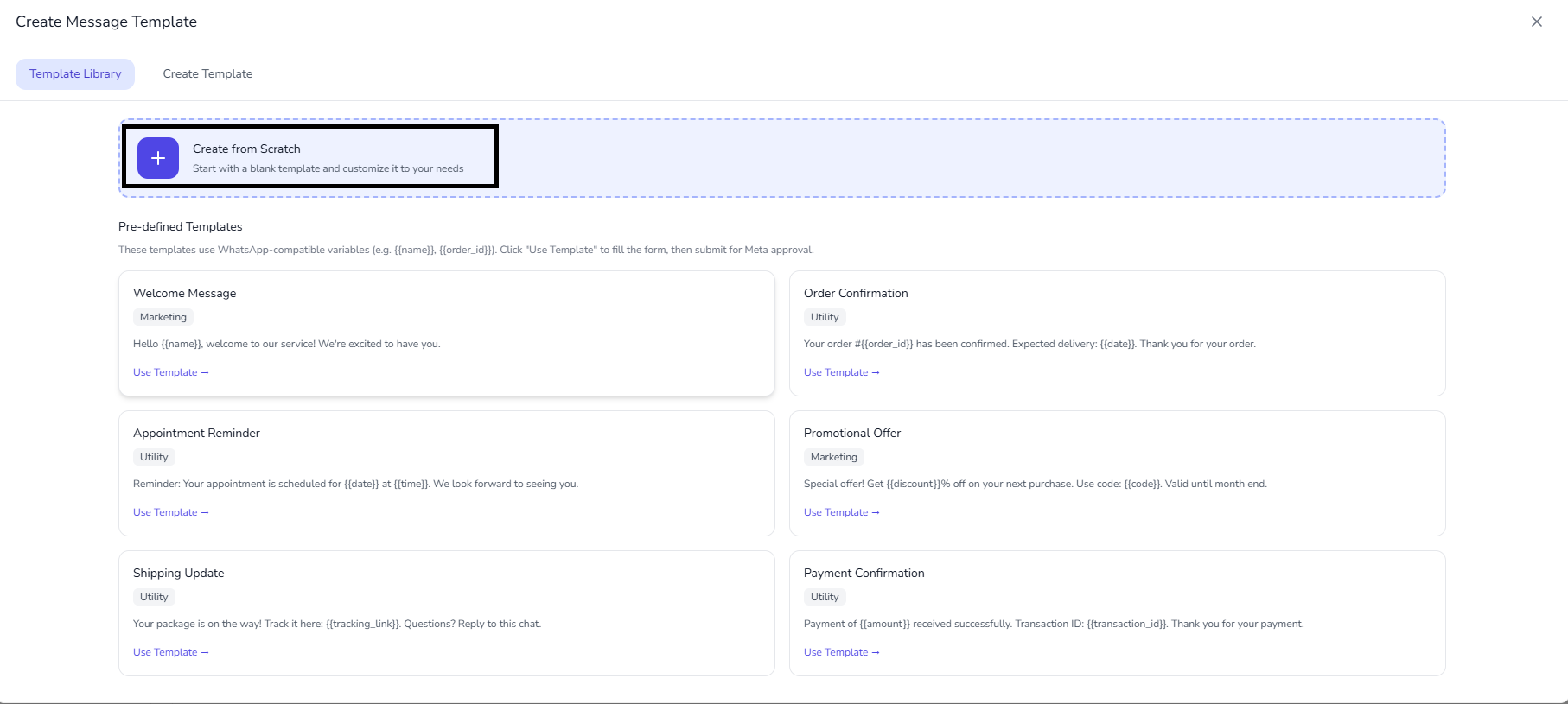Click the Shipping Update card title
The width and height of the screenshot is (1568, 704).
coord(178,573)
